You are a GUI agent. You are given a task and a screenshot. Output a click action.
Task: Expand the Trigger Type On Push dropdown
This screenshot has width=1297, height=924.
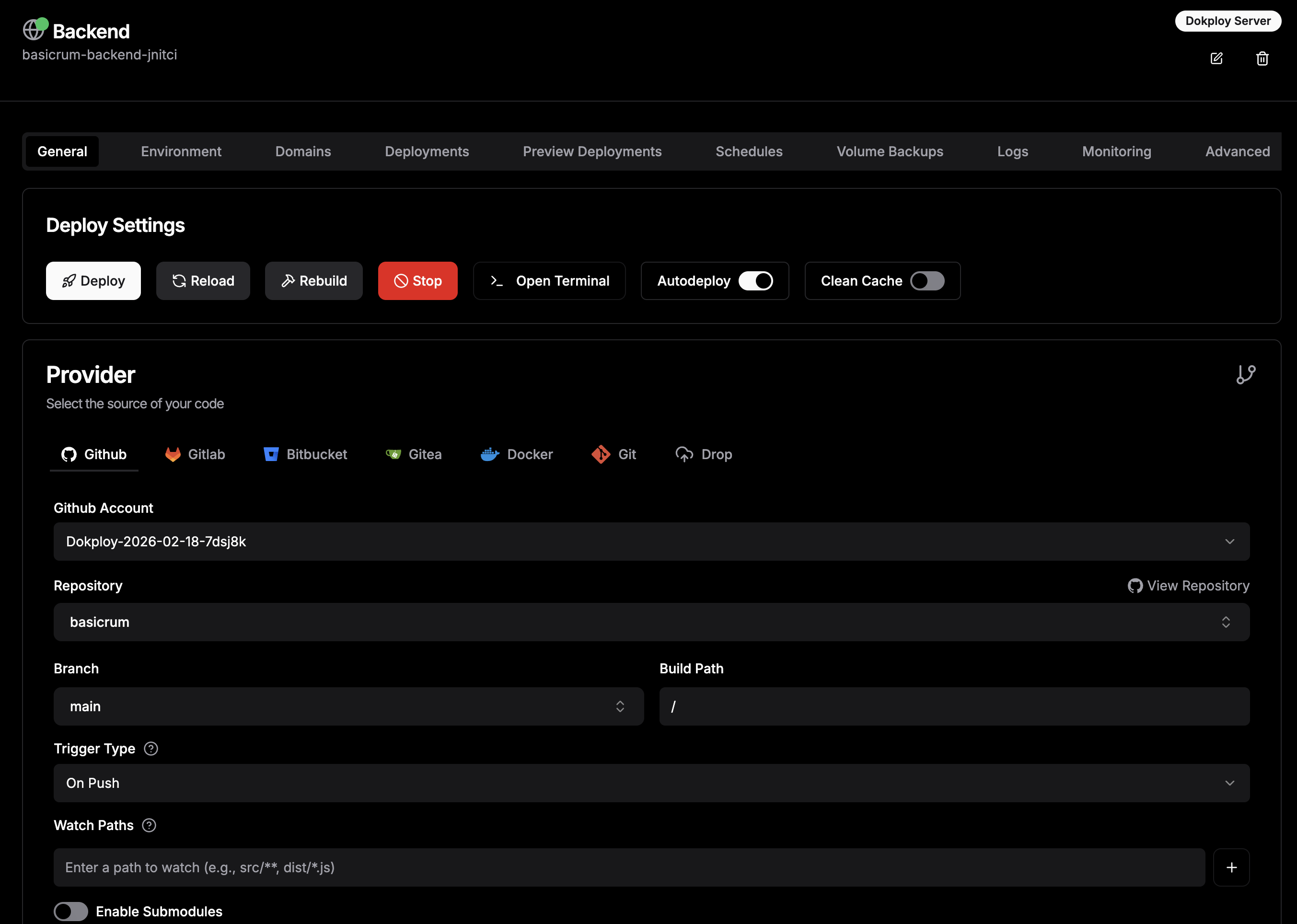click(x=652, y=784)
